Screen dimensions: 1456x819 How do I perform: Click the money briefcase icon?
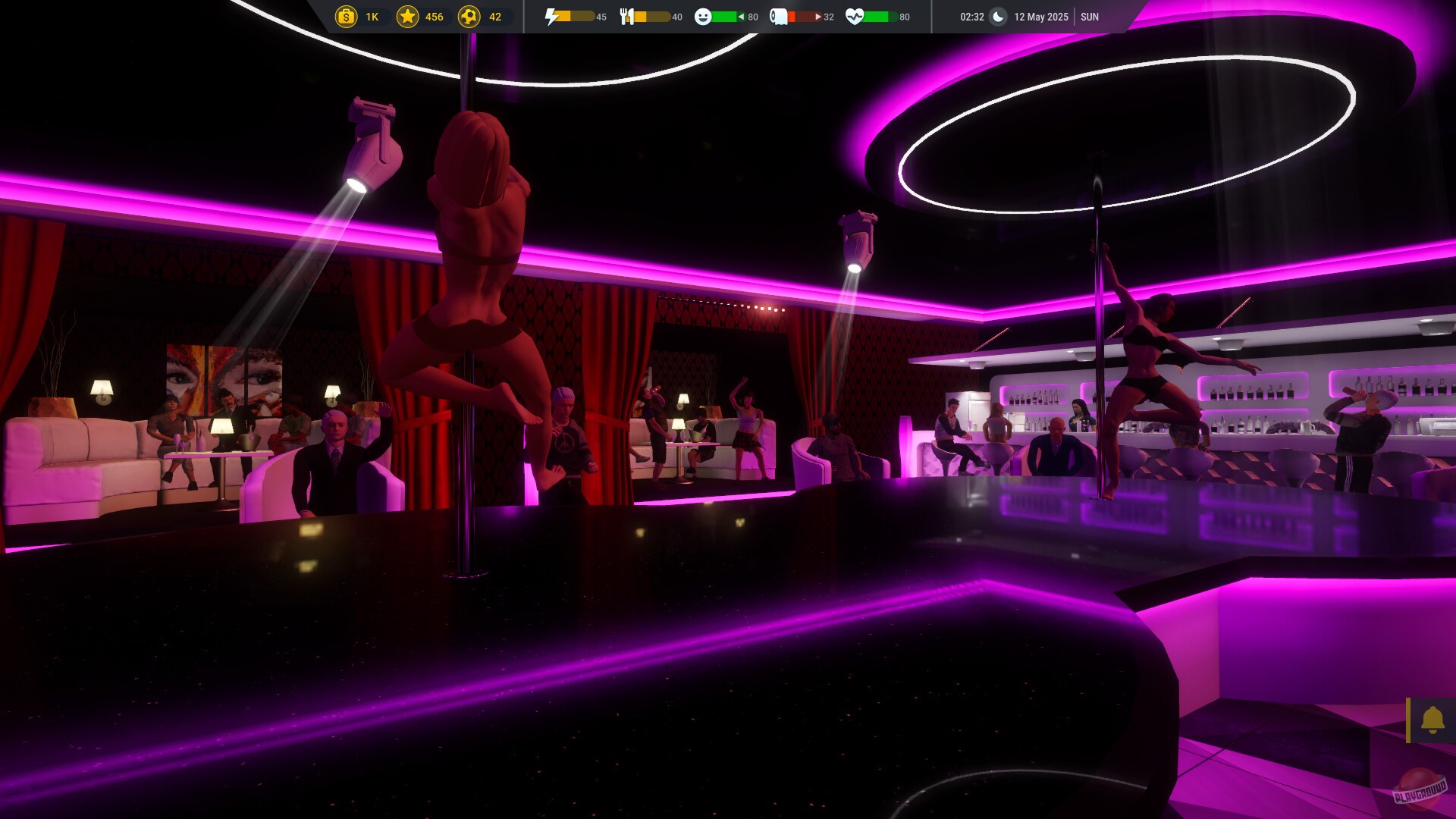[x=346, y=17]
